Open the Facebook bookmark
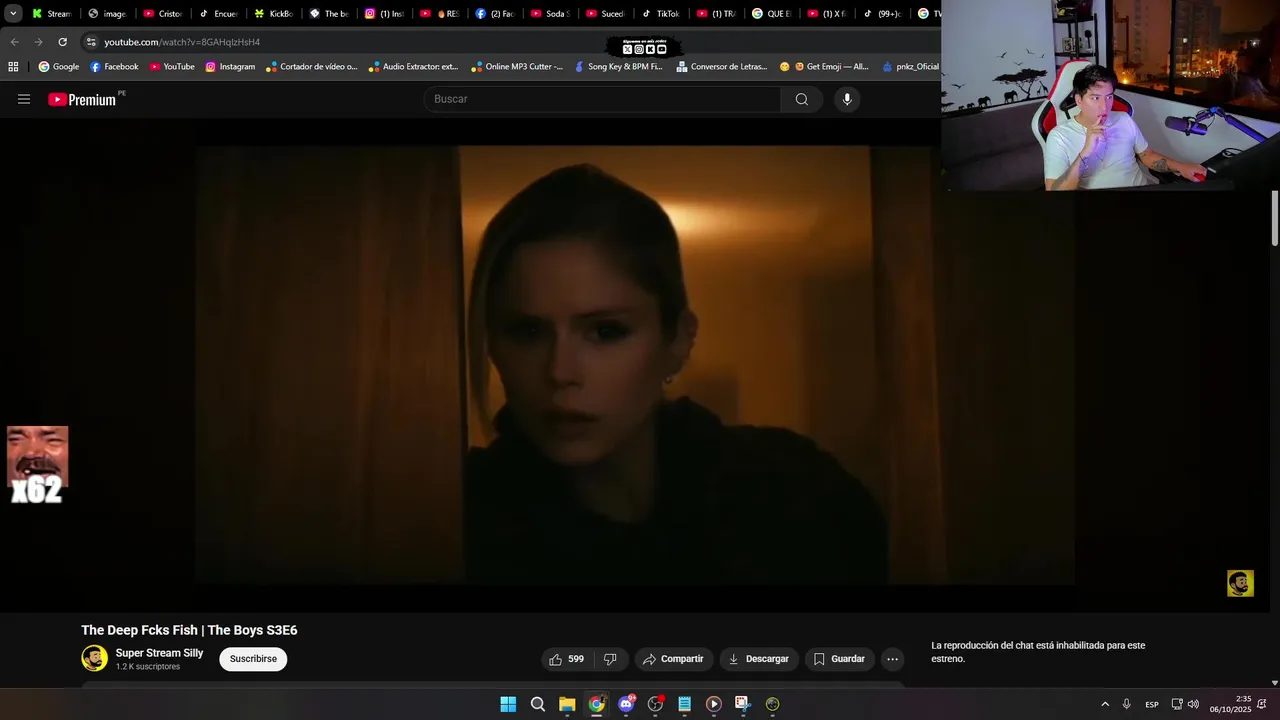 pyautogui.click(x=114, y=67)
